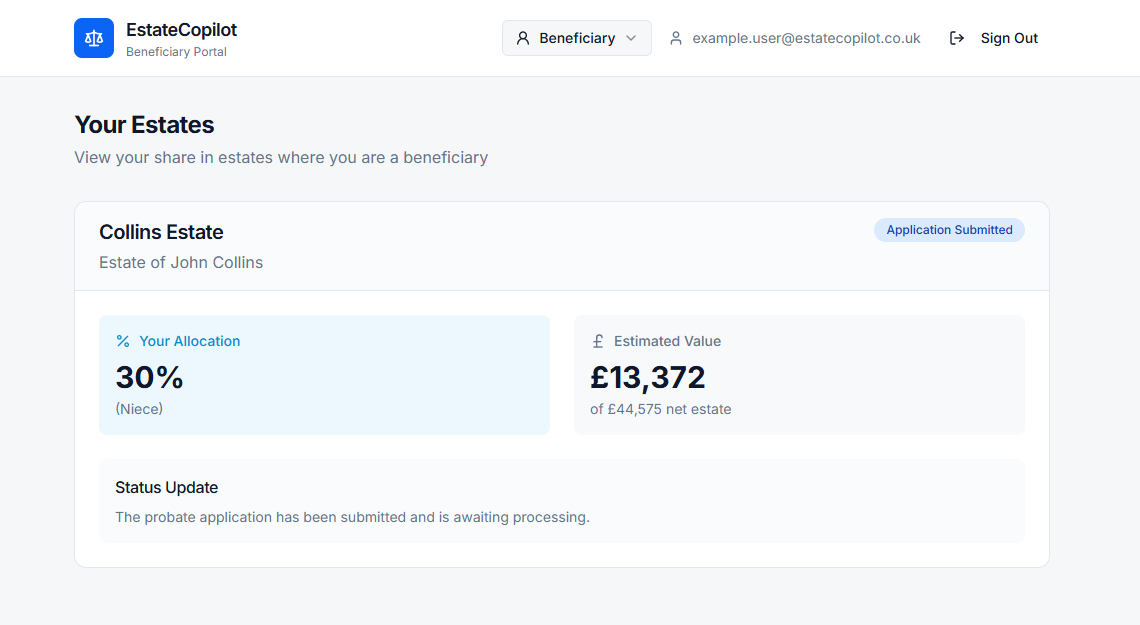Click the pound sterling icon on Estimated Value card
1140x625 pixels.
click(598, 341)
